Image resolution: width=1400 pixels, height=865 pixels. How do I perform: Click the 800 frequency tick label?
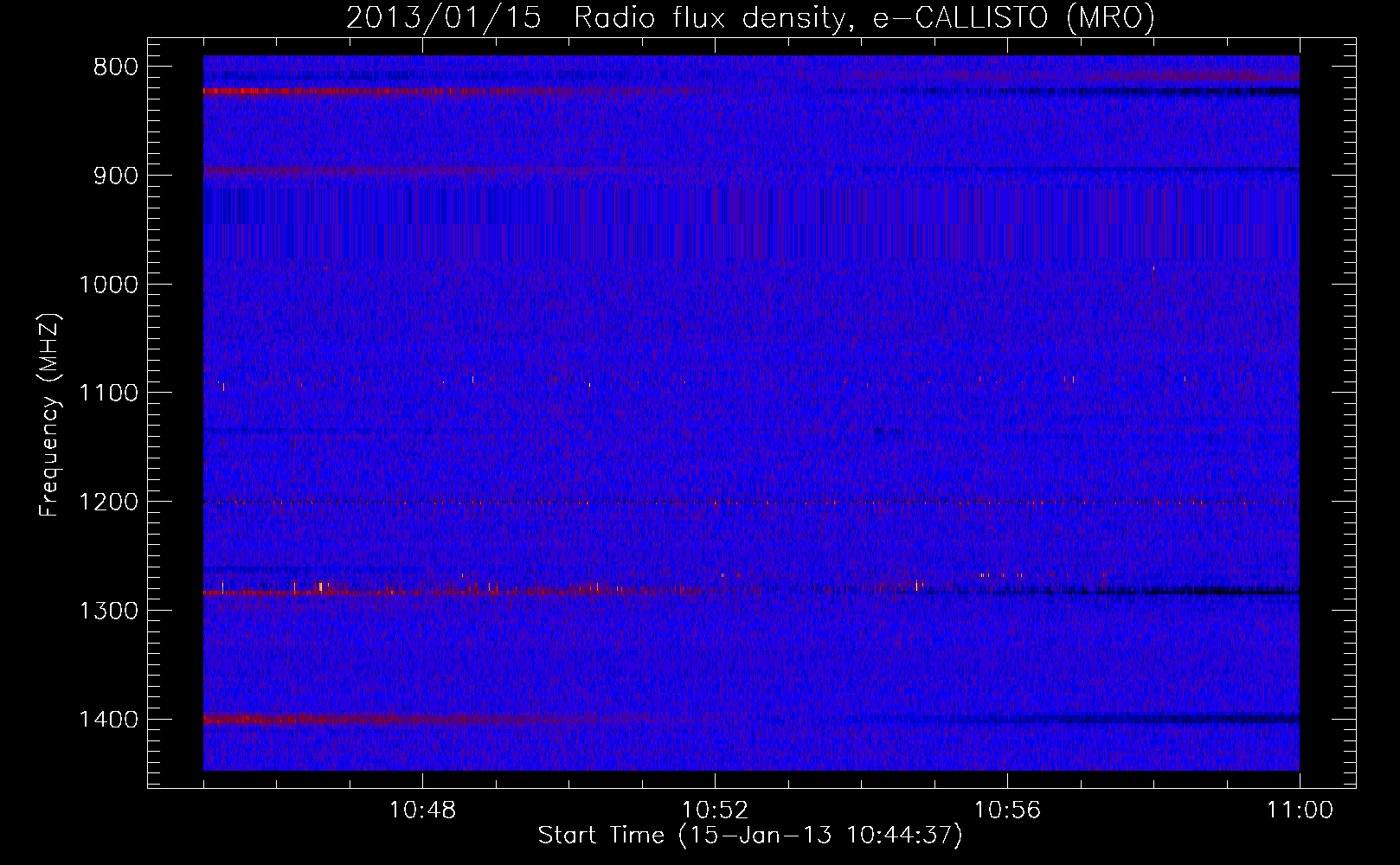pyautogui.click(x=115, y=67)
